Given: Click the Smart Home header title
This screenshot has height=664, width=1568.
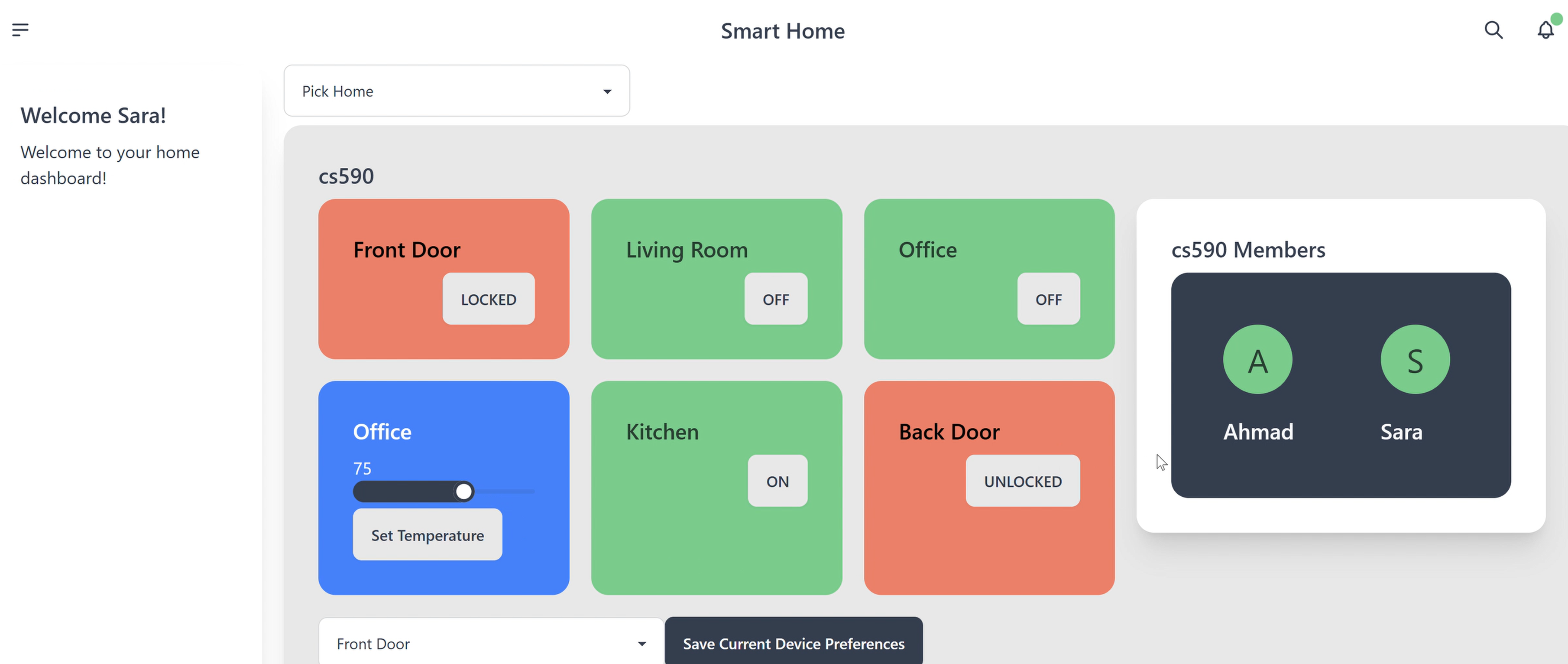Looking at the screenshot, I should [783, 30].
